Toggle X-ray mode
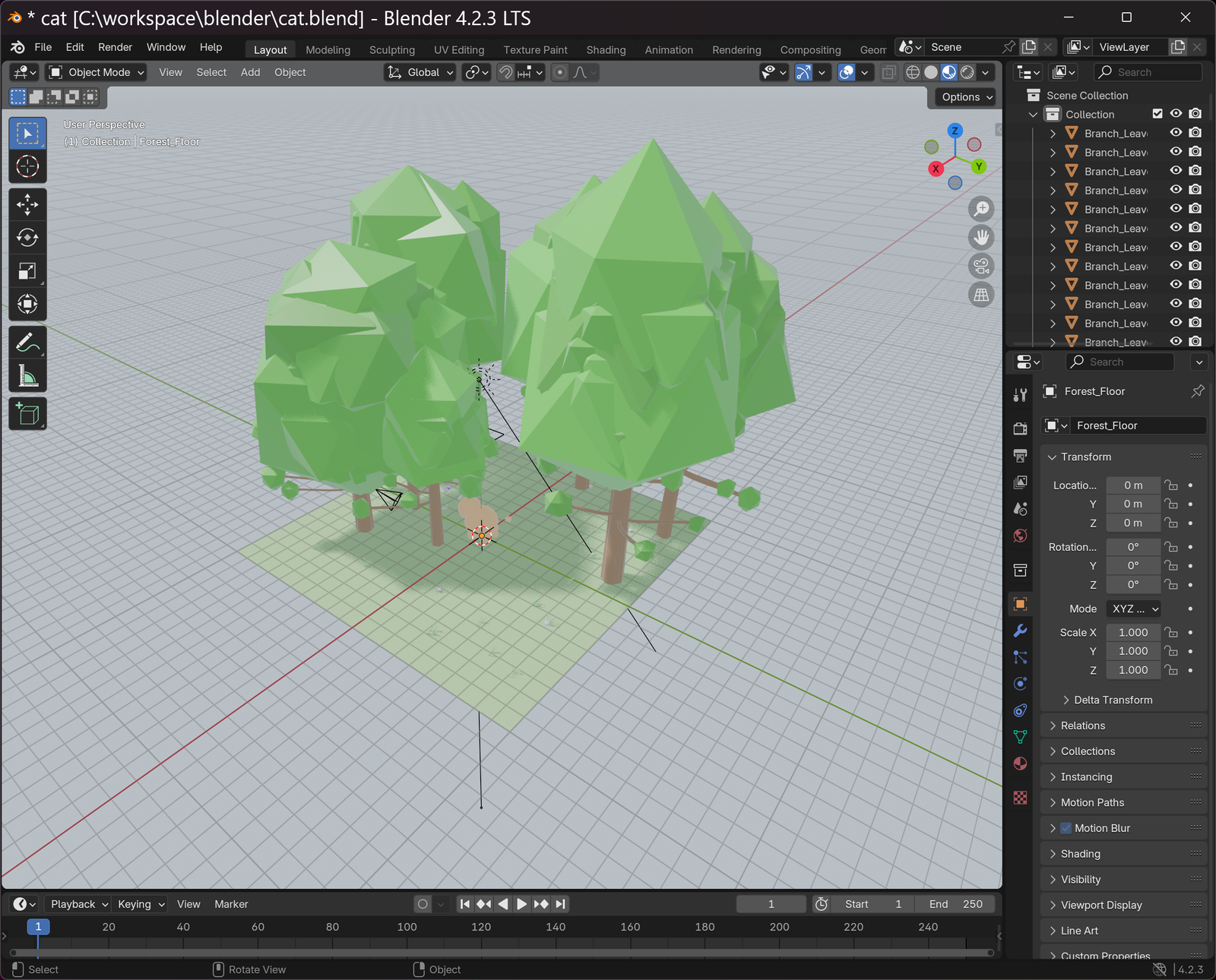The width and height of the screenshot is (1216, 980). tap(888, 72)
